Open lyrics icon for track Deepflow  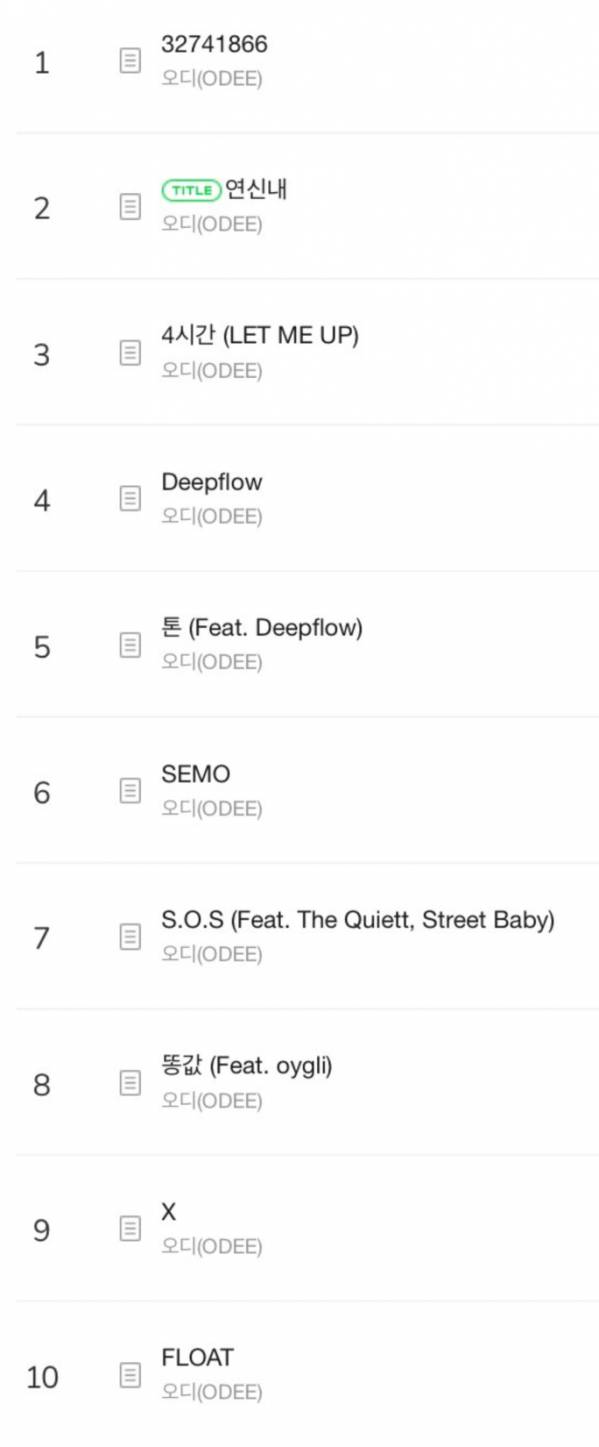(130, 500)
